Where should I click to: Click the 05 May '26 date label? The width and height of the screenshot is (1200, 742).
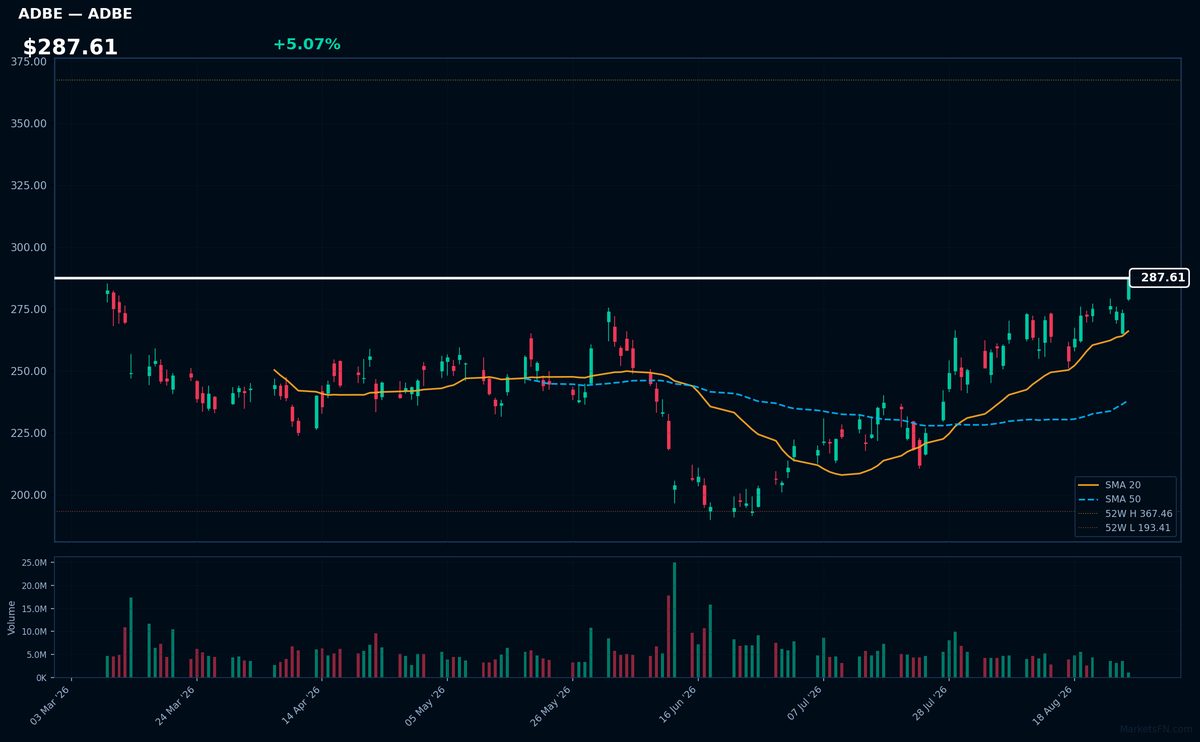tap(426, 705)
